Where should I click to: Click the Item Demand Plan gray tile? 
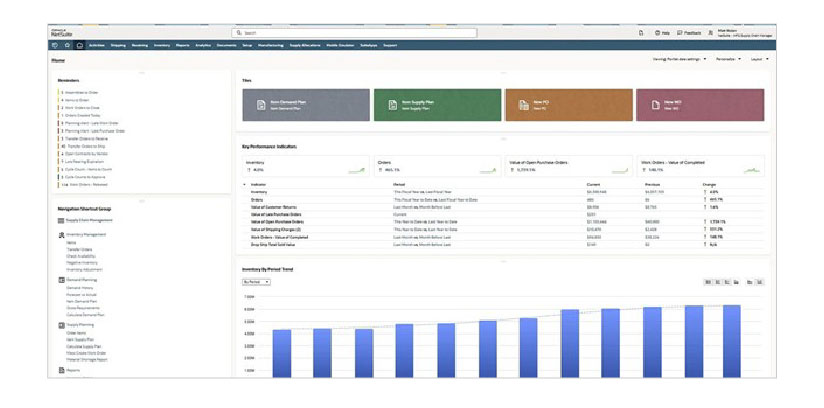click(x=306, y=105)
